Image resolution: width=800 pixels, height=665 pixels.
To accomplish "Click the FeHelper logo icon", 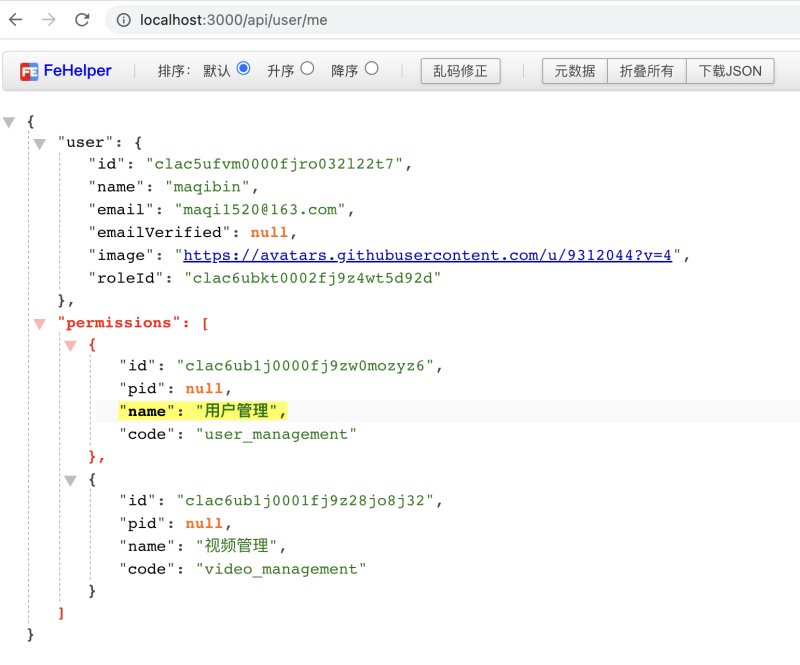I will [x=29, y=71].
